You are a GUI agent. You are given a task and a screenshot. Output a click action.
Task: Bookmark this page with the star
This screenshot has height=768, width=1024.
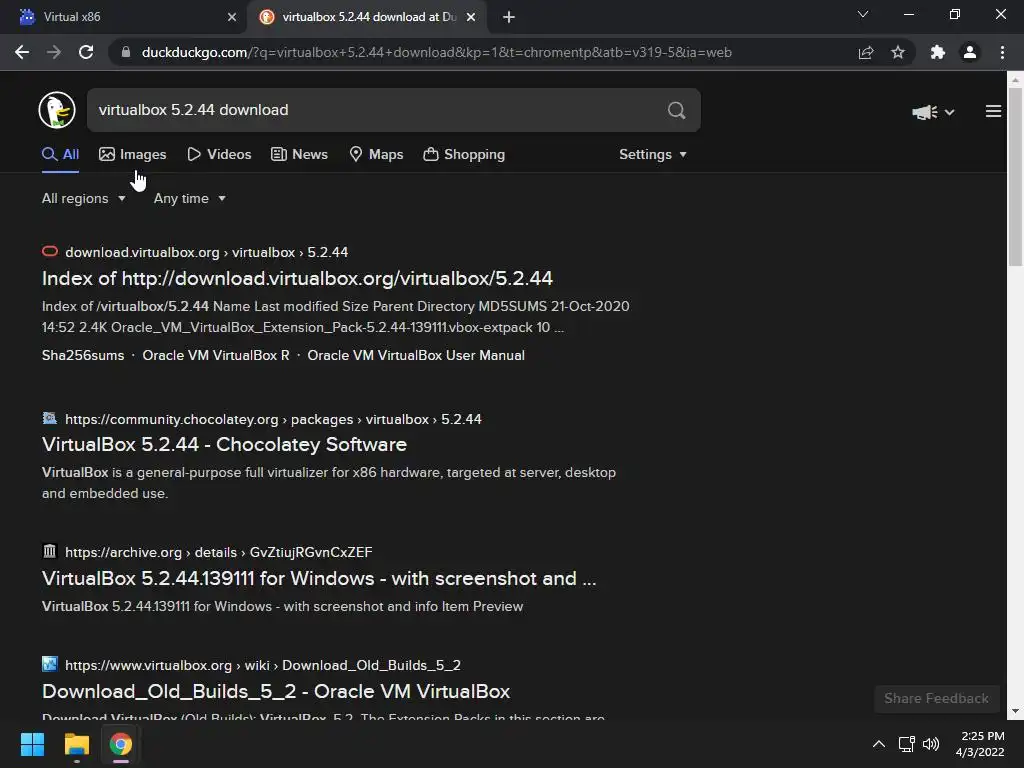click(x=898, y=52)
